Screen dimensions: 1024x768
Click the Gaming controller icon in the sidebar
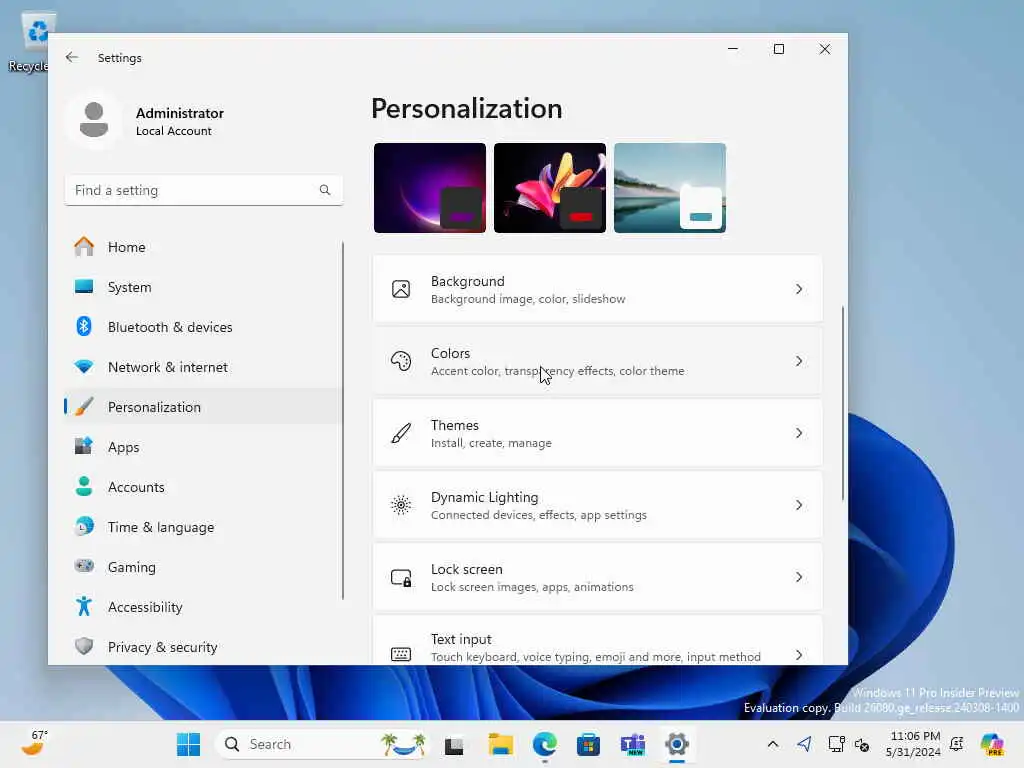pos(84,566)
